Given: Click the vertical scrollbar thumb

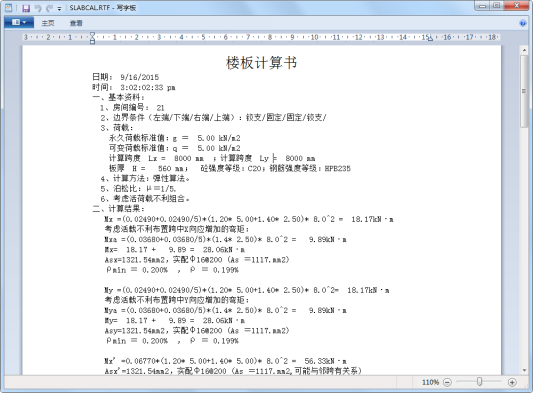Looking at the screenshot, I should (x=524, y=91).
